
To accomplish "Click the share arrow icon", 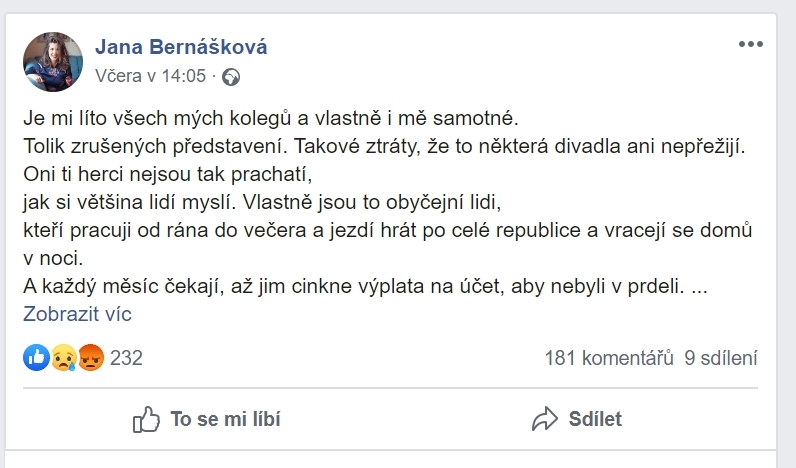I will pyautogui.click(x=545, y=419).
